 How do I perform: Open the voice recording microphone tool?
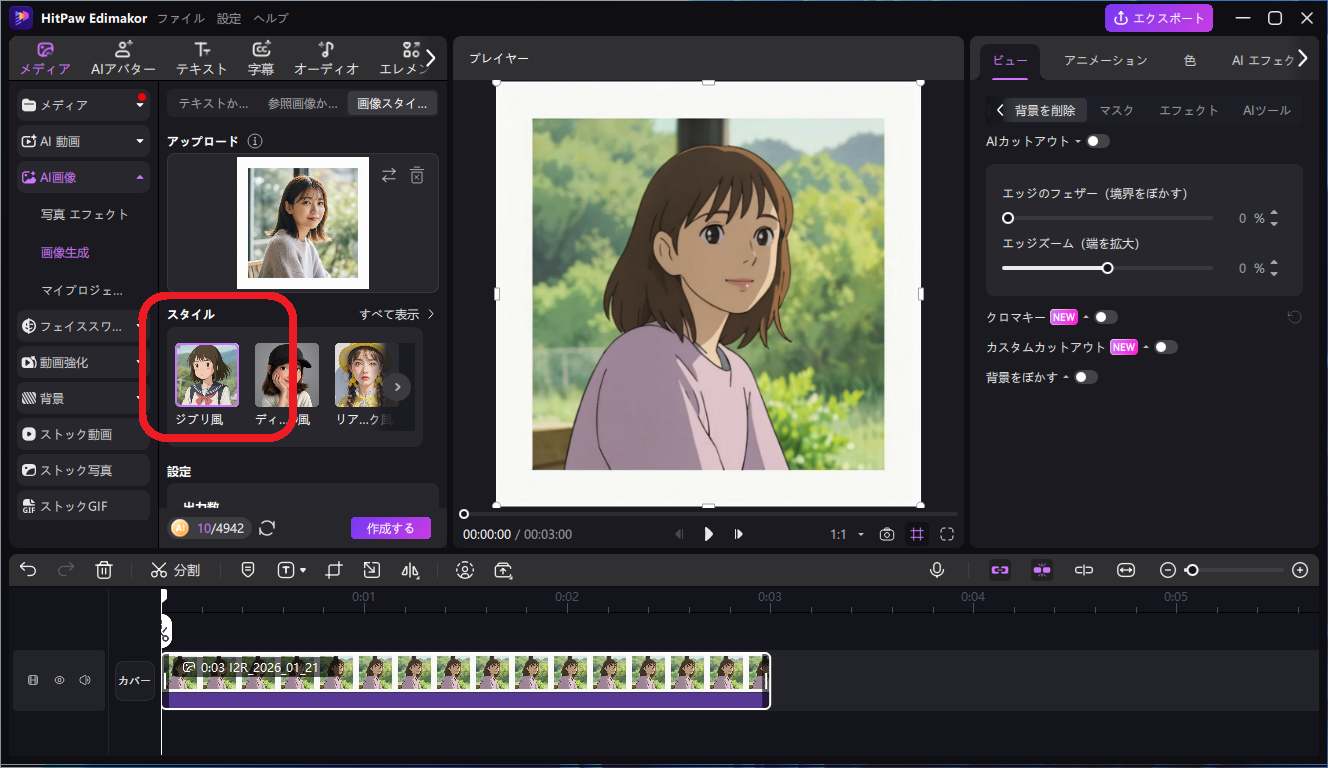(x=937, y=569)
